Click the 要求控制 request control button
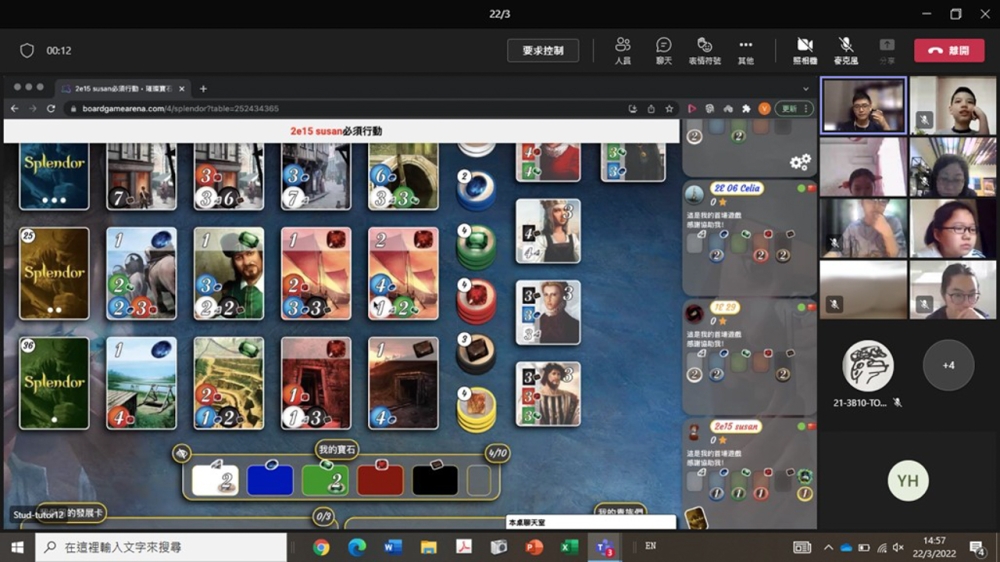The image size is (1000, 562). (x=543, y=50)
